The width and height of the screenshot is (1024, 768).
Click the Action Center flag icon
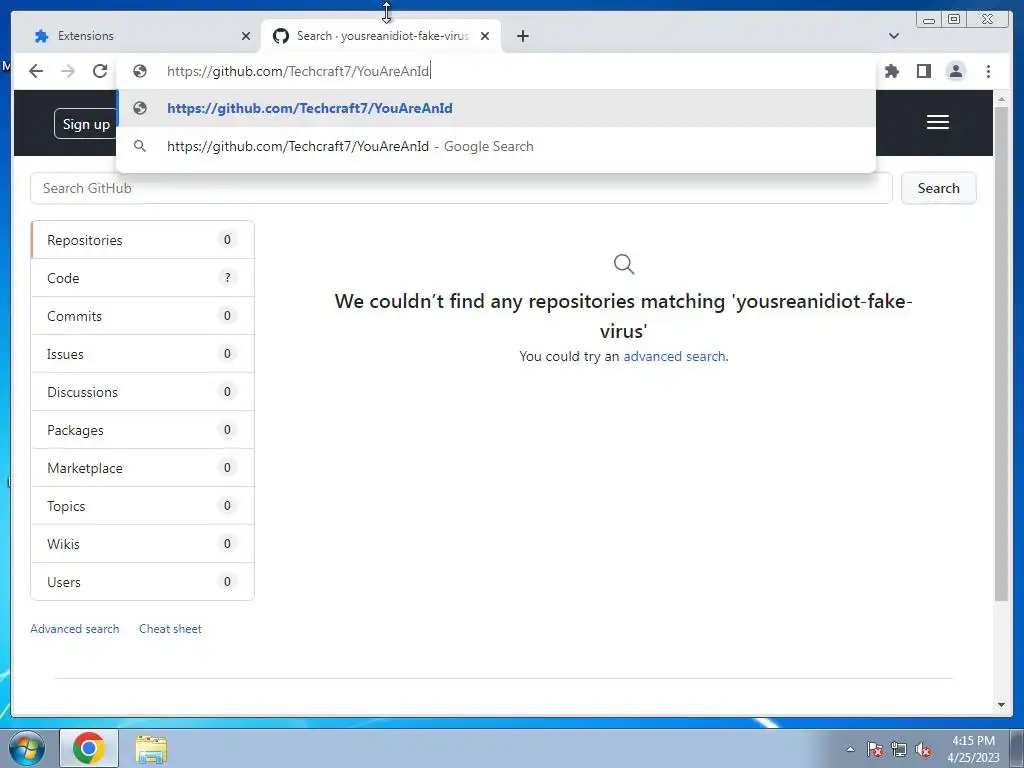coord(875,750)
